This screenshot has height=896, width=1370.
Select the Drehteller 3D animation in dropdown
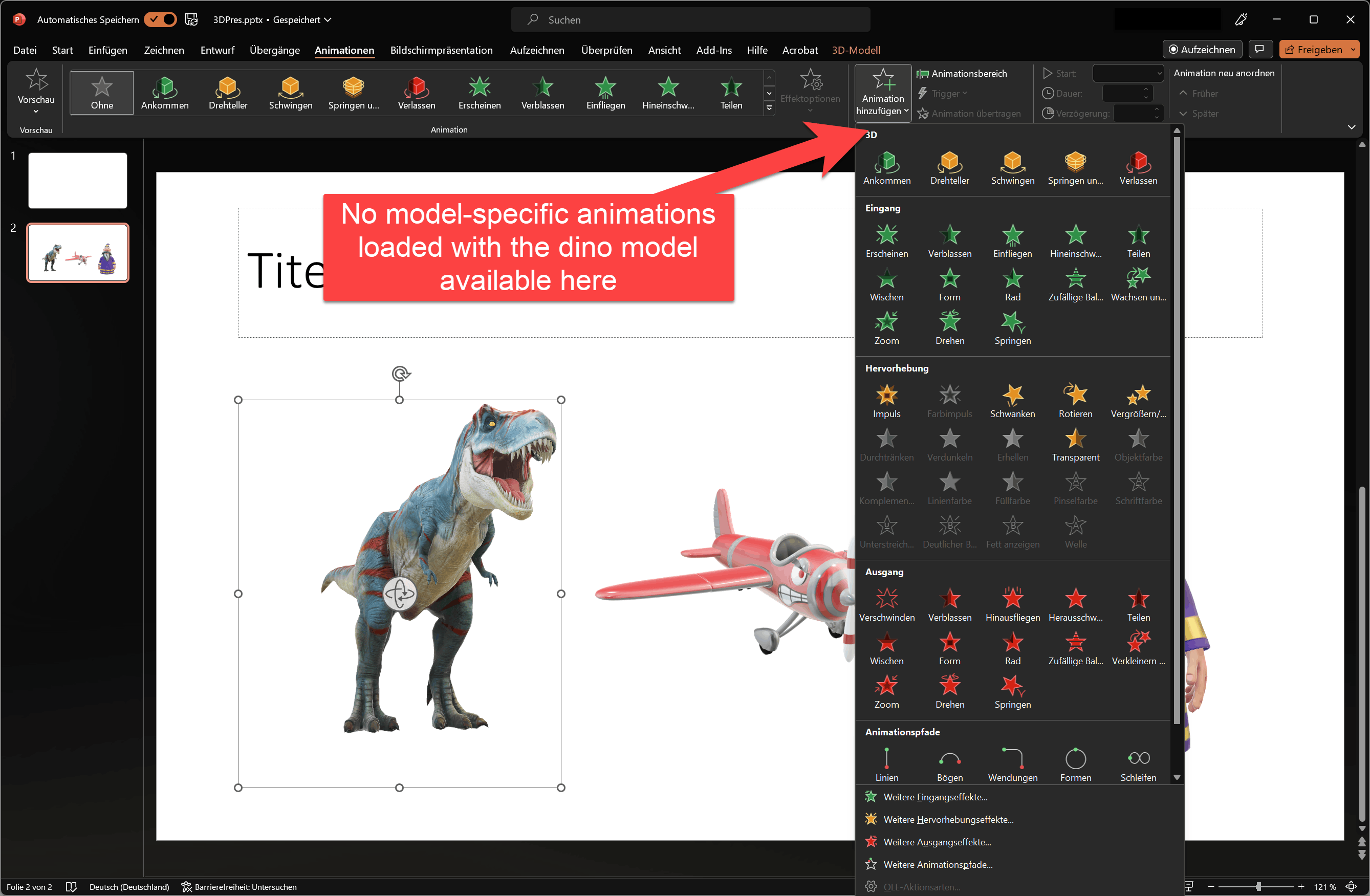[949, 168]
